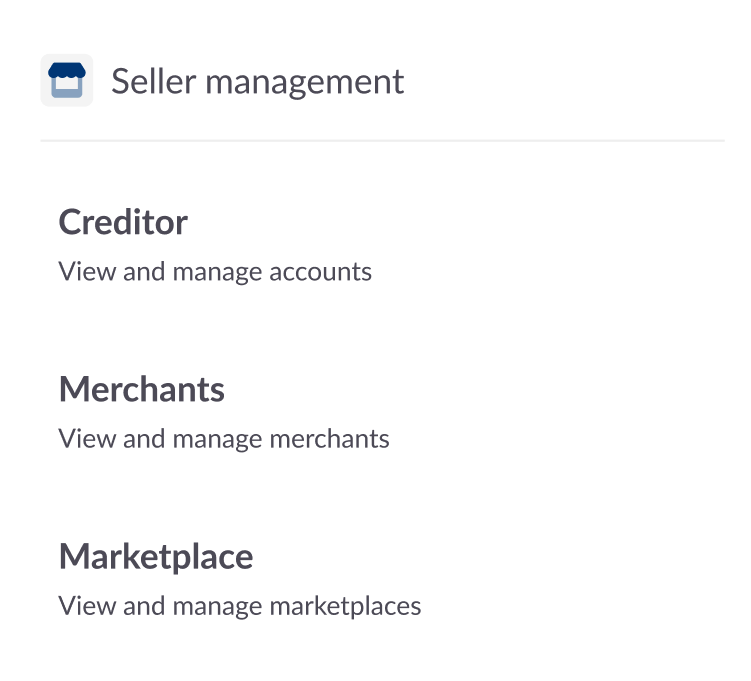Screen dimensions: 751x681
Task: Open the Merchants section
Action: tap(142, 389)
